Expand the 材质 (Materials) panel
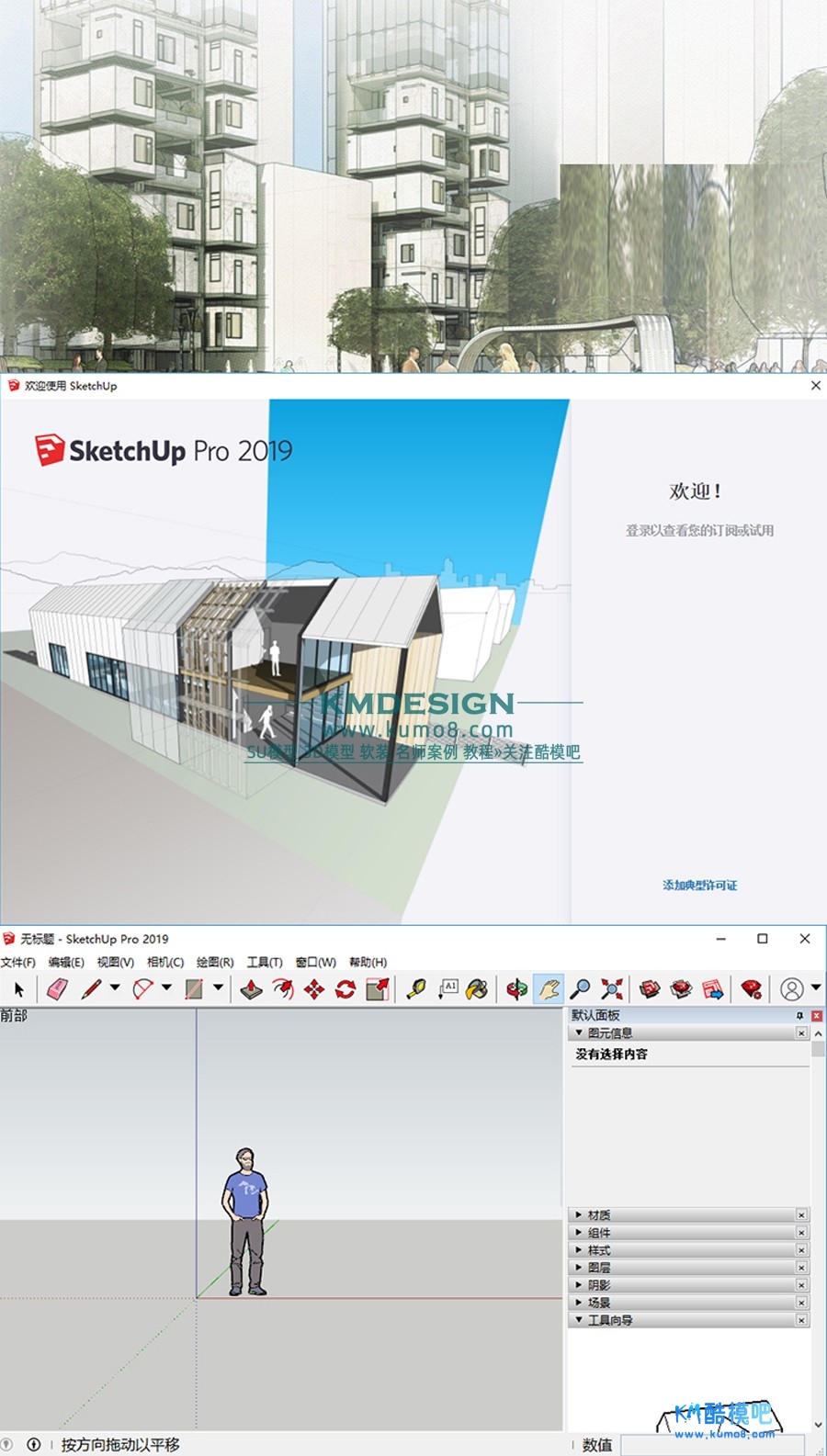Screen dimensions: 827x1456 tap(598, 1214)
